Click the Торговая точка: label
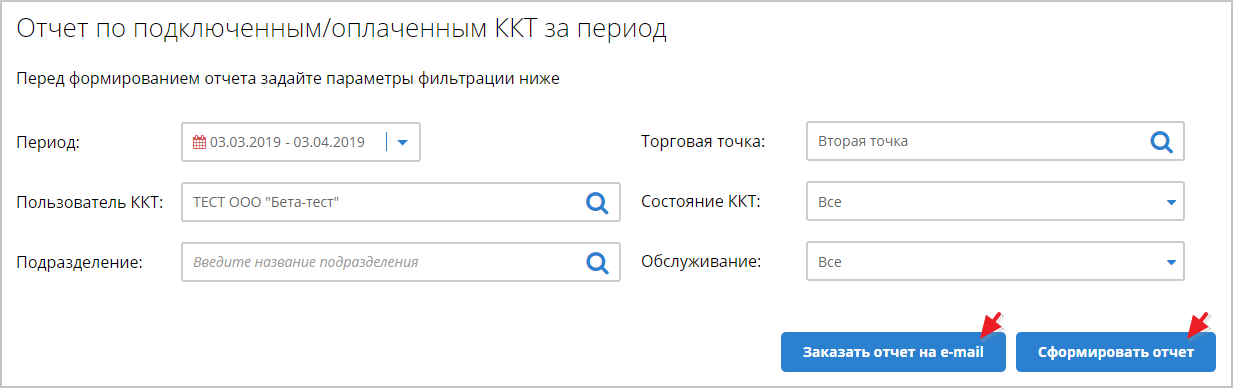1233x388 pixels. pyautogui.click(x=703, y=142)
